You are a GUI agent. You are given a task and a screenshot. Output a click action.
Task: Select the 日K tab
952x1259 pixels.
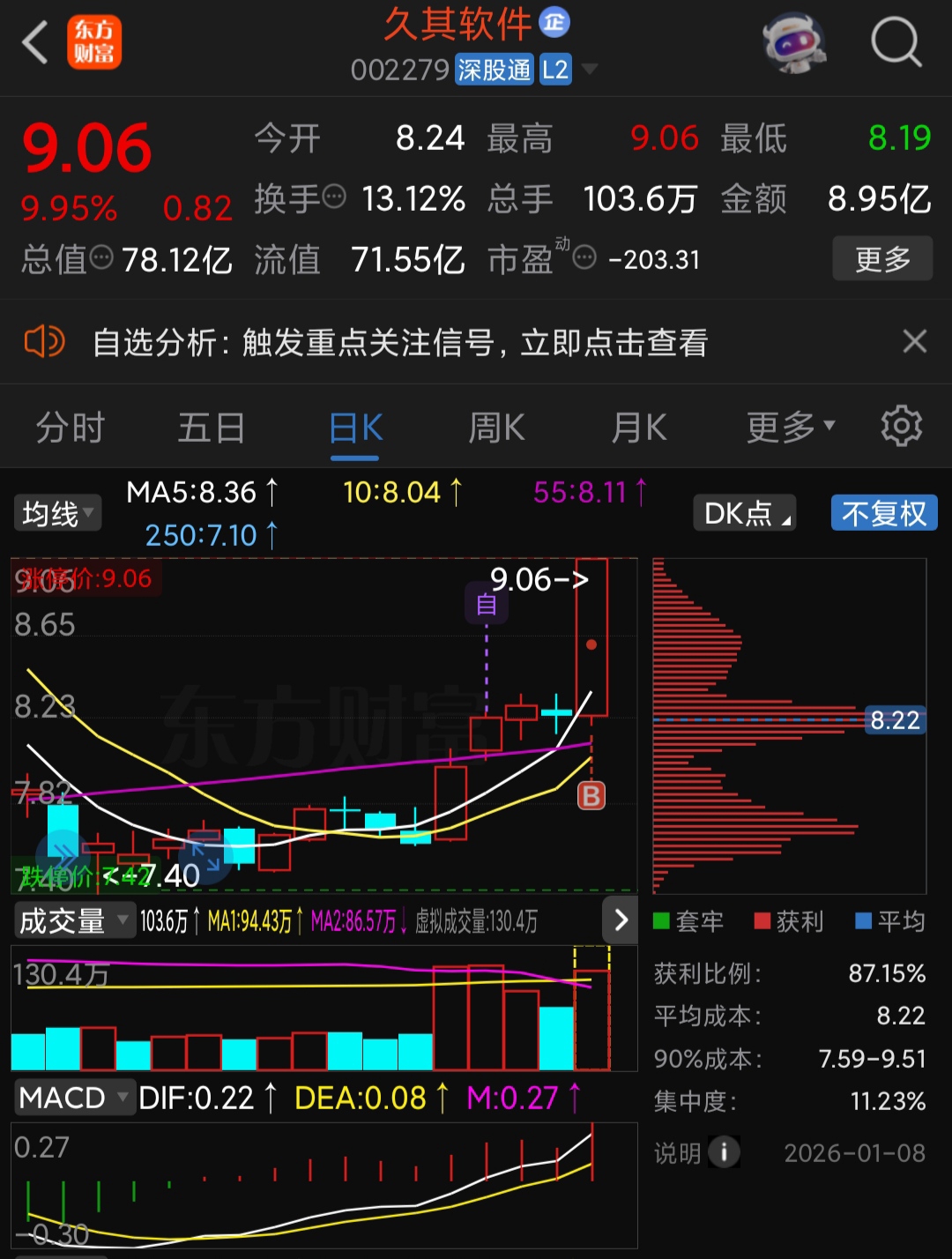point(355,428)
